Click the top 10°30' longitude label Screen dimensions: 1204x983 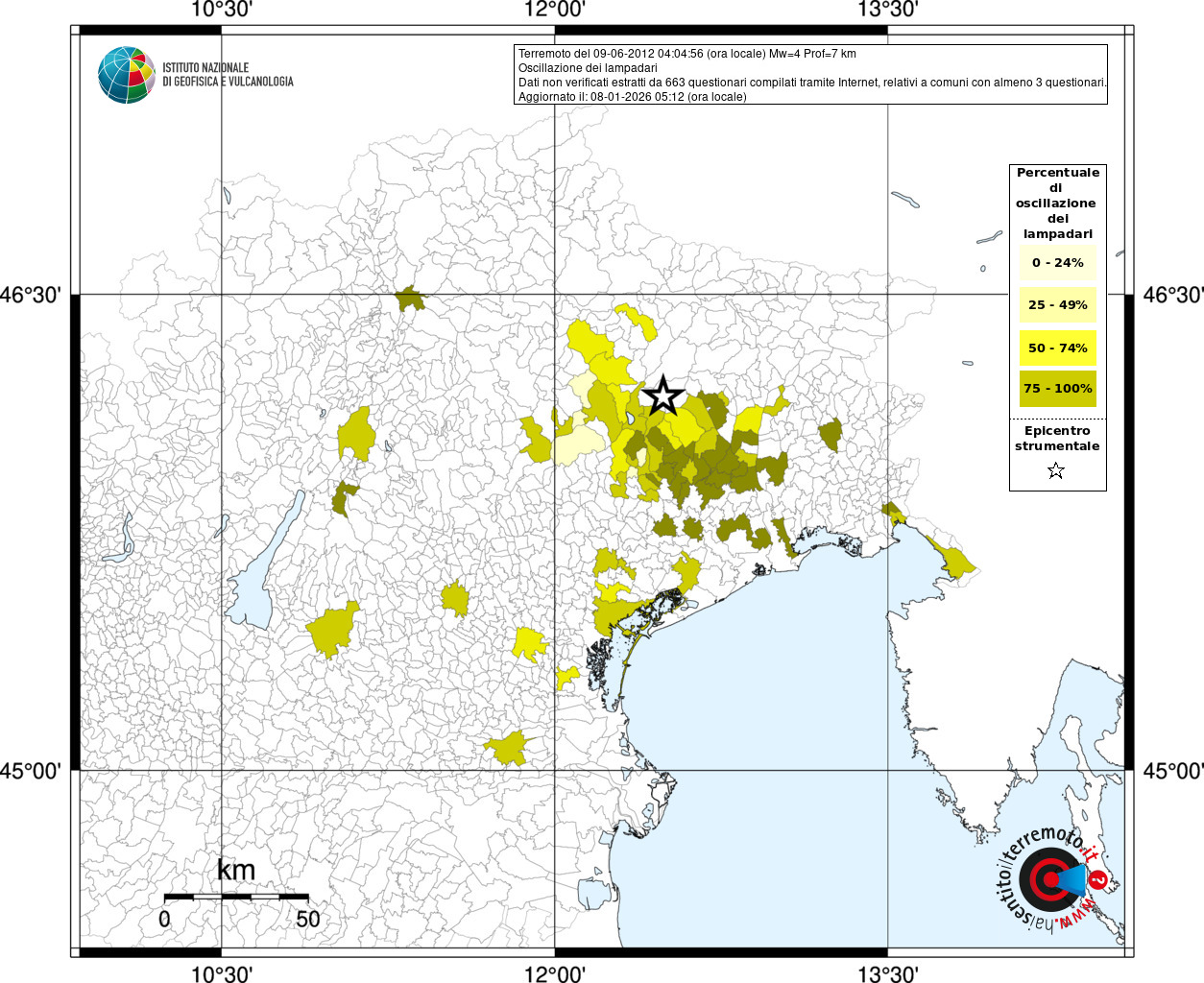click(x=222, y=10)
